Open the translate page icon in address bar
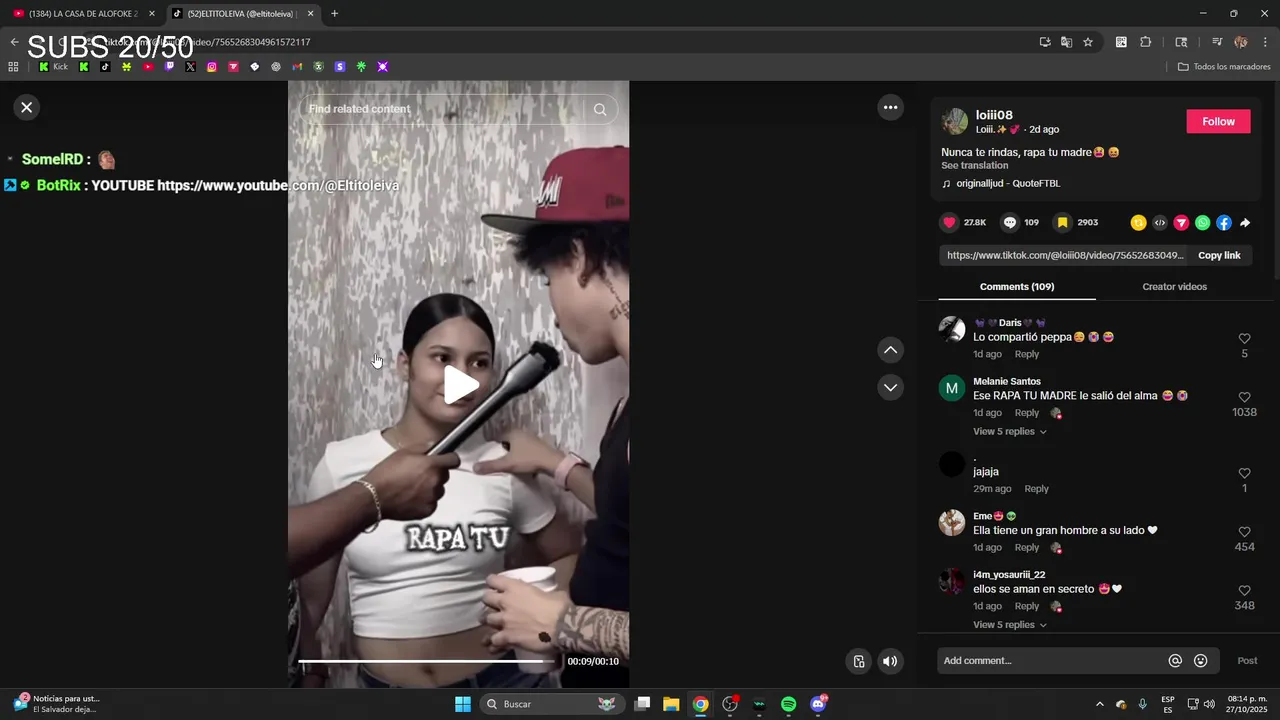 point(1066,42)
